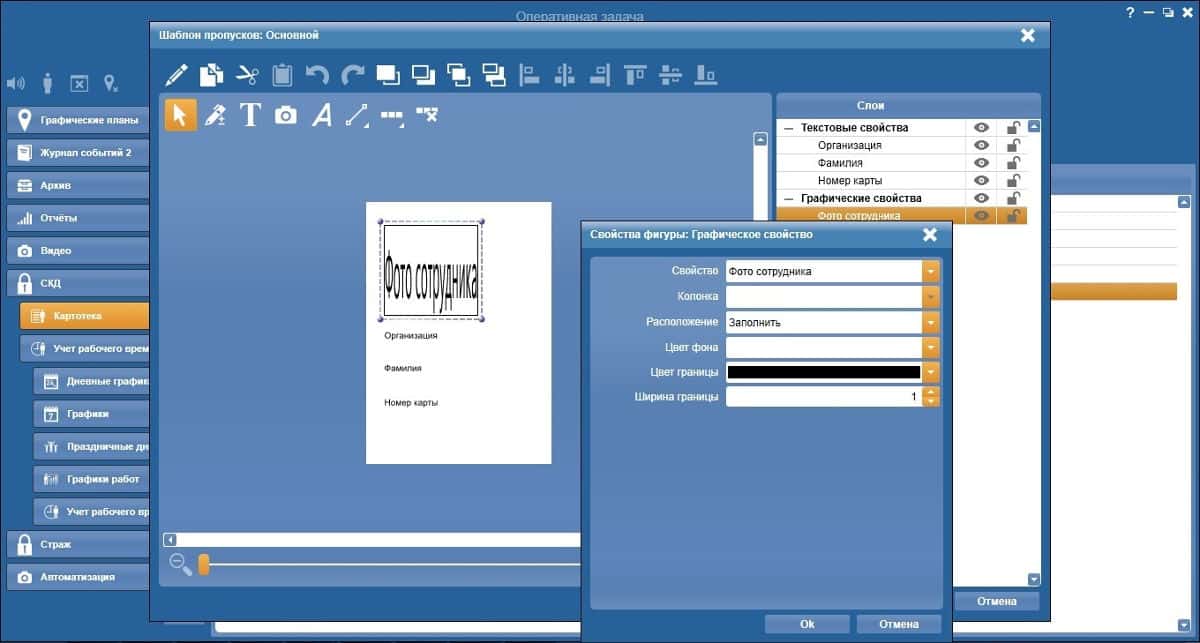Screen dimensions: 1200x643
Task: Click the Undo arrow icon
Action: [317, 74]
